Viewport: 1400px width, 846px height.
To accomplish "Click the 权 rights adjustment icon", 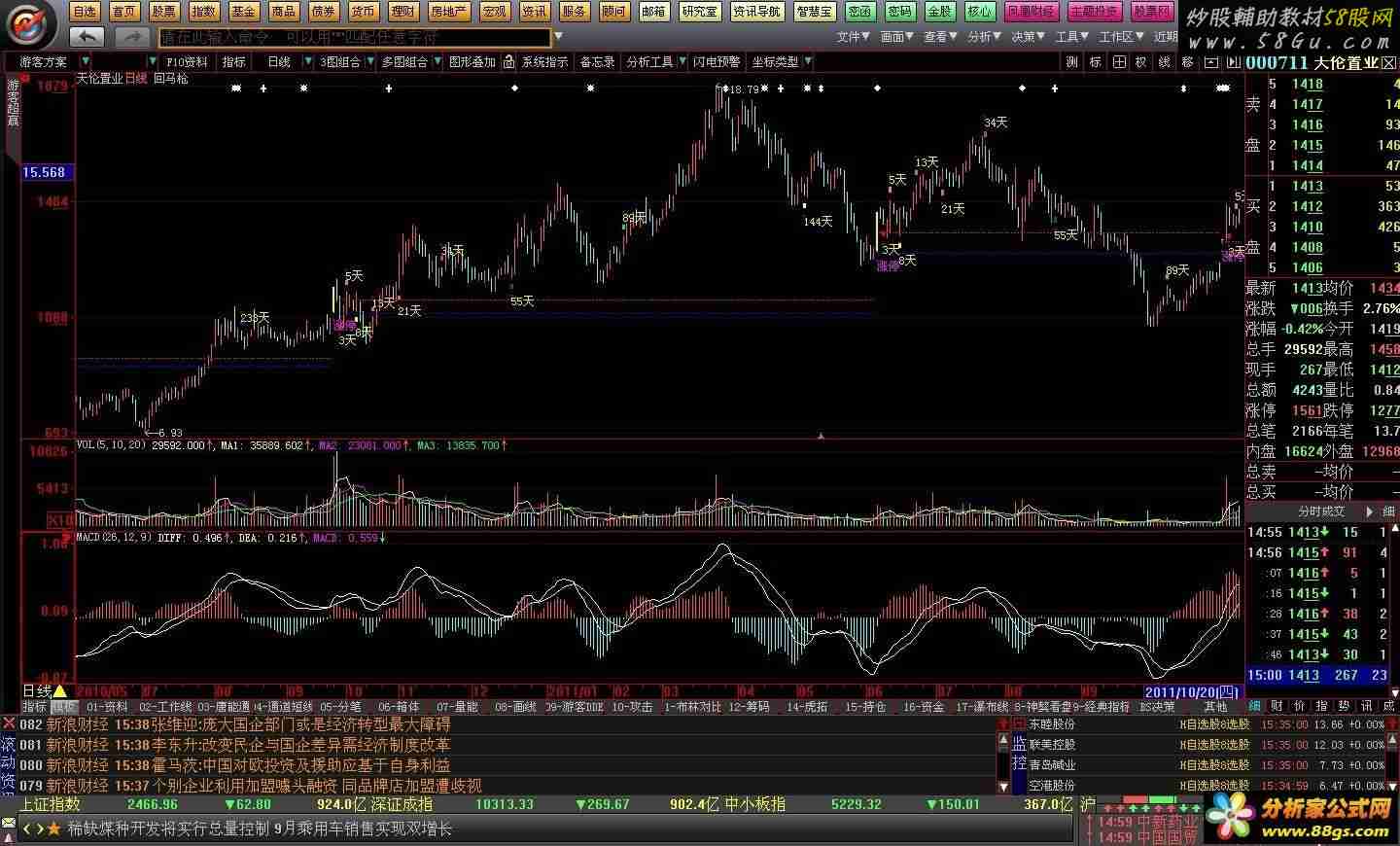I will (x=1141, y=61).
